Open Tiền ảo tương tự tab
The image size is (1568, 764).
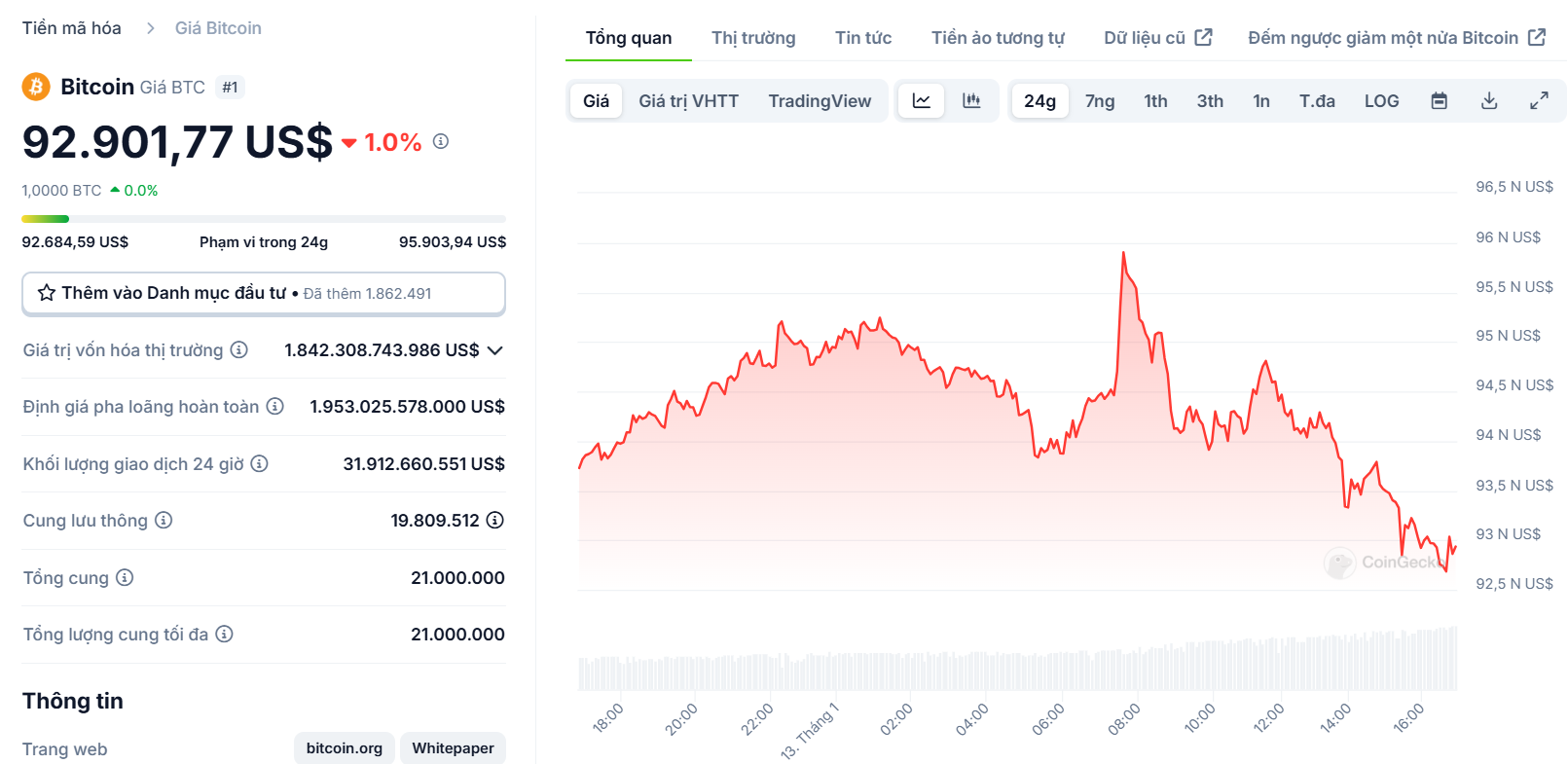coord(998,38)
